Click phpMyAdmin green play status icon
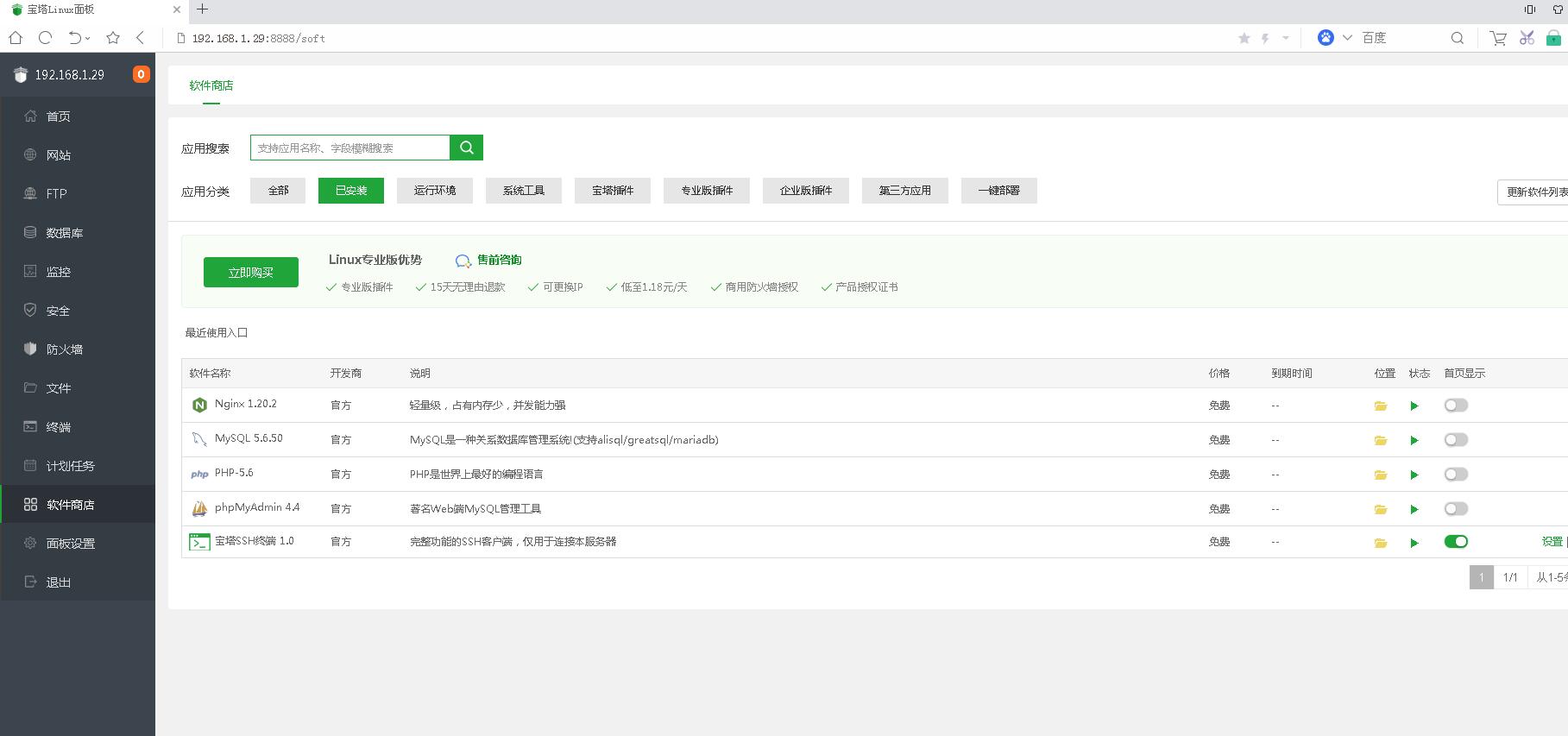1568x736 pixels. click(1414, 509)
